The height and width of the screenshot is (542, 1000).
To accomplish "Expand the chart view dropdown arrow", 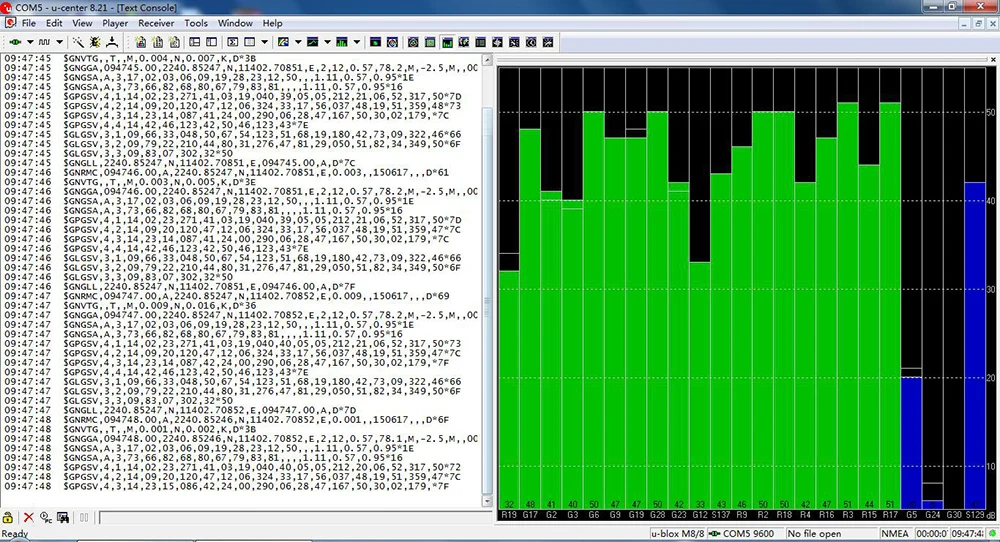I will click(x=327, y=42).
